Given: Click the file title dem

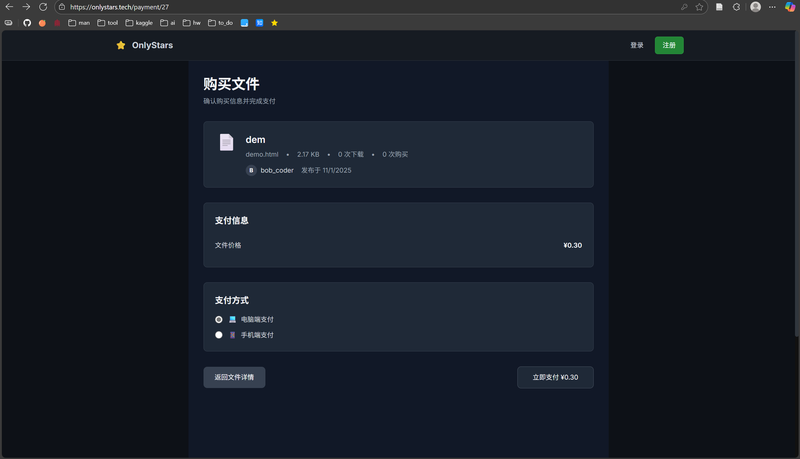Looking at the screenshot, I should click(x=255, y=140).
